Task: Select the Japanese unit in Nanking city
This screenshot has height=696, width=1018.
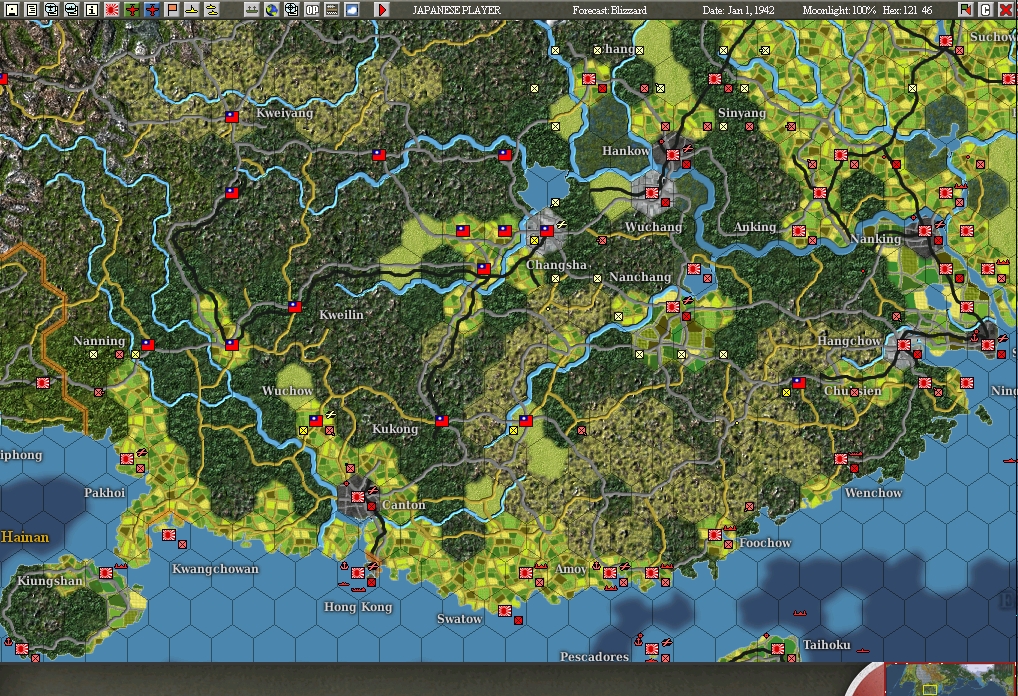Action: coord(925,230)
